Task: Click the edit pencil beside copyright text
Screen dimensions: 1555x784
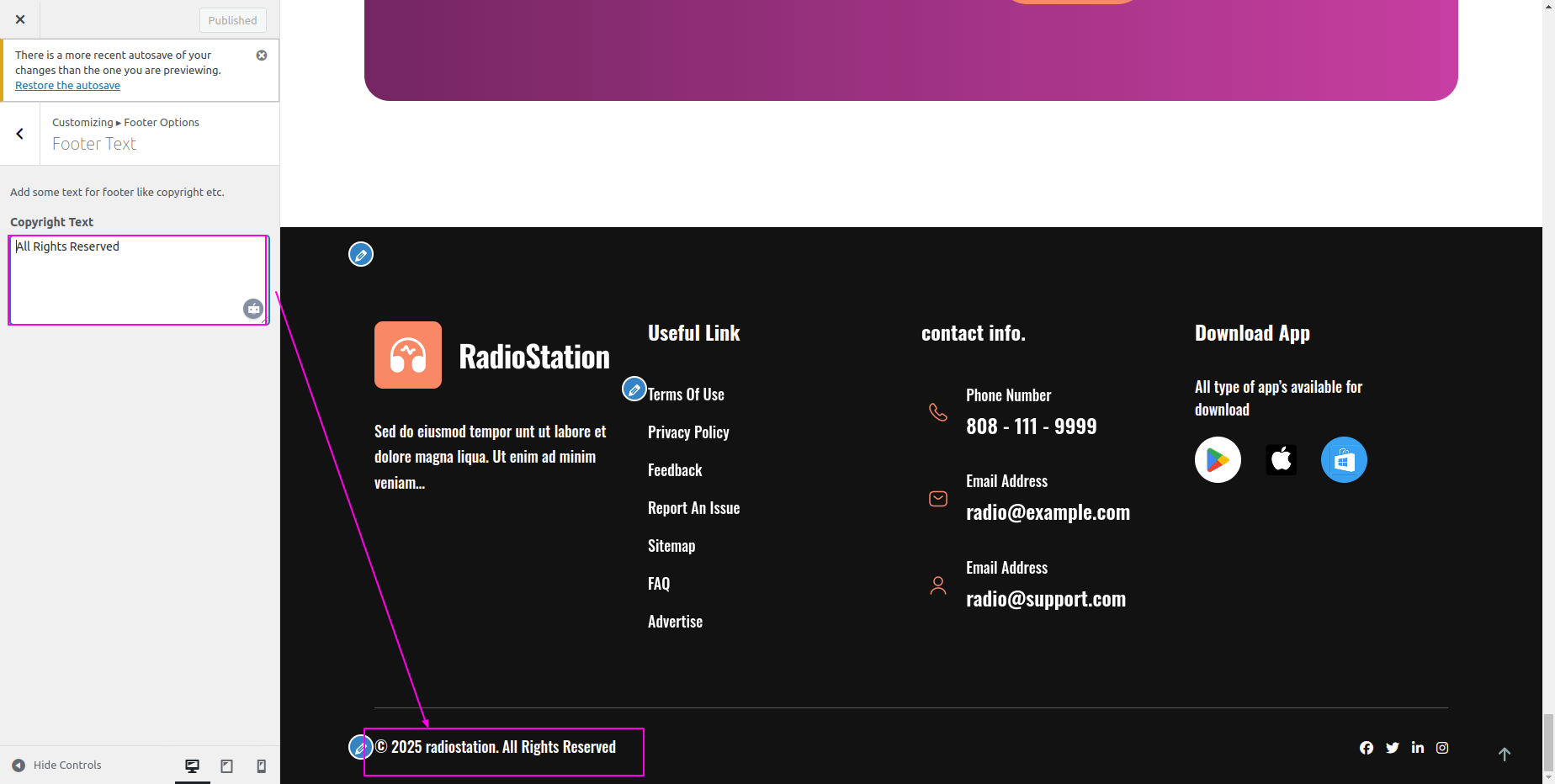Action: tap(360, 747)
